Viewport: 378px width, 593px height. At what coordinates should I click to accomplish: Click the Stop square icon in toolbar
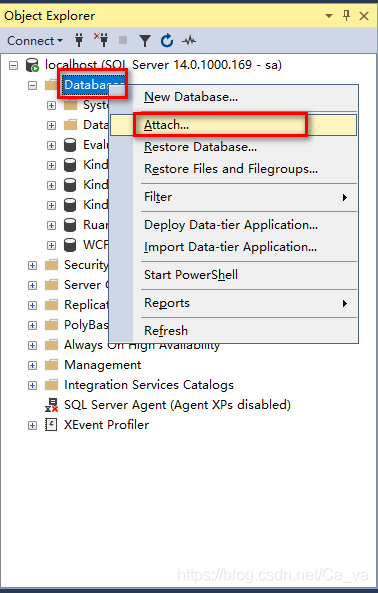123,40
